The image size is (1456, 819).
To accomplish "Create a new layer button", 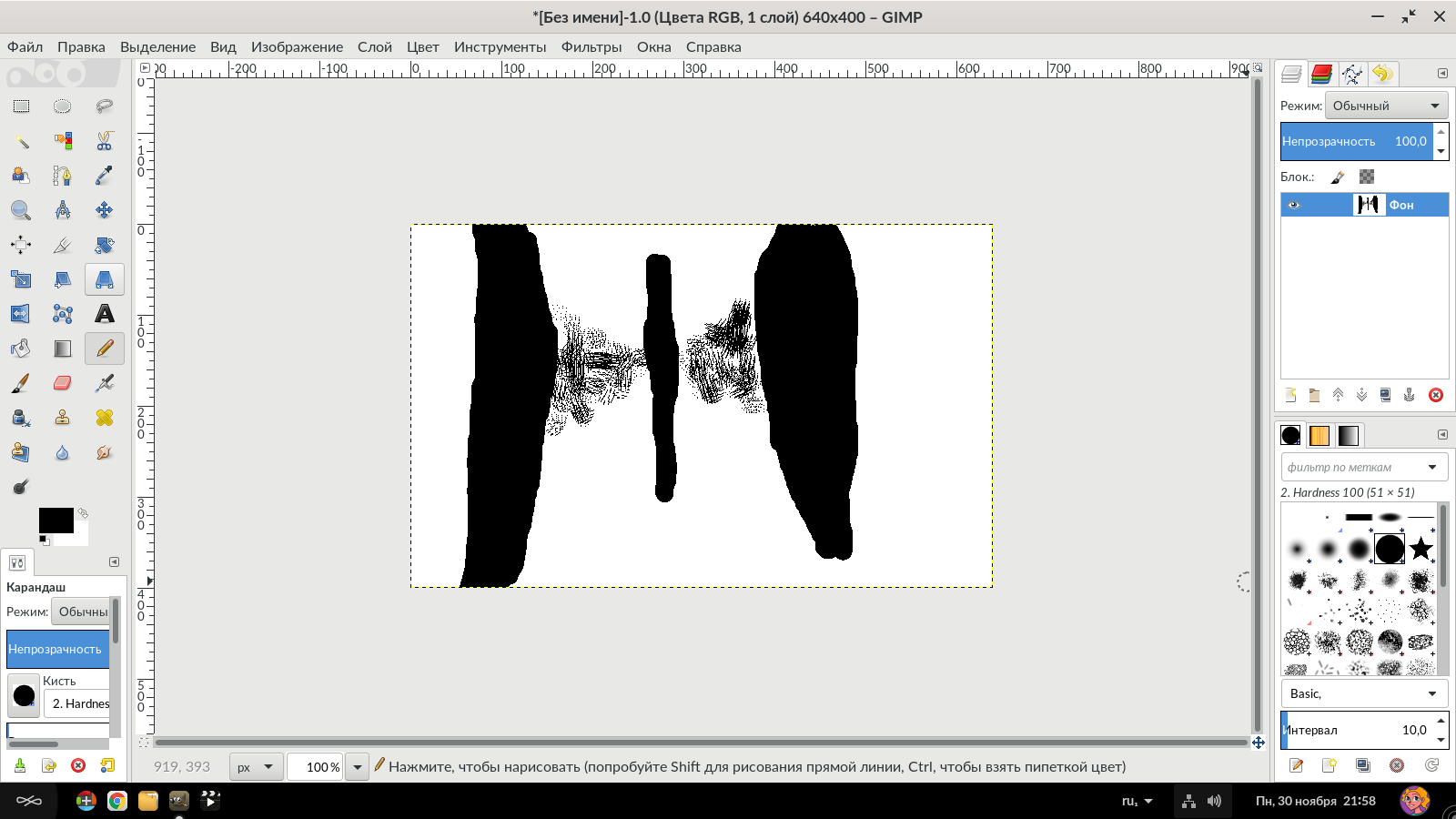I will [1290, 395].
